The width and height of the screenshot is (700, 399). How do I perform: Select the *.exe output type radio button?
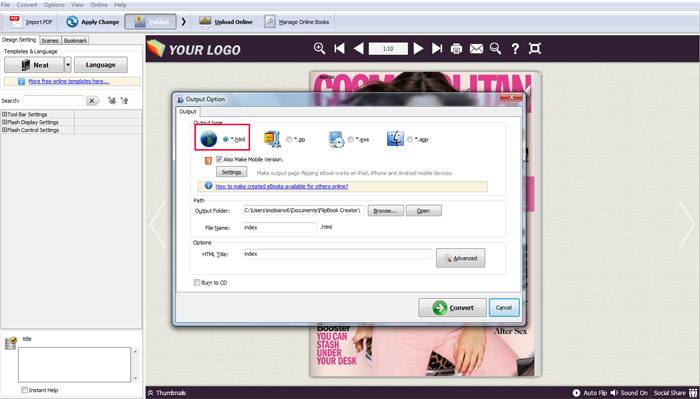tap(351, 139)
